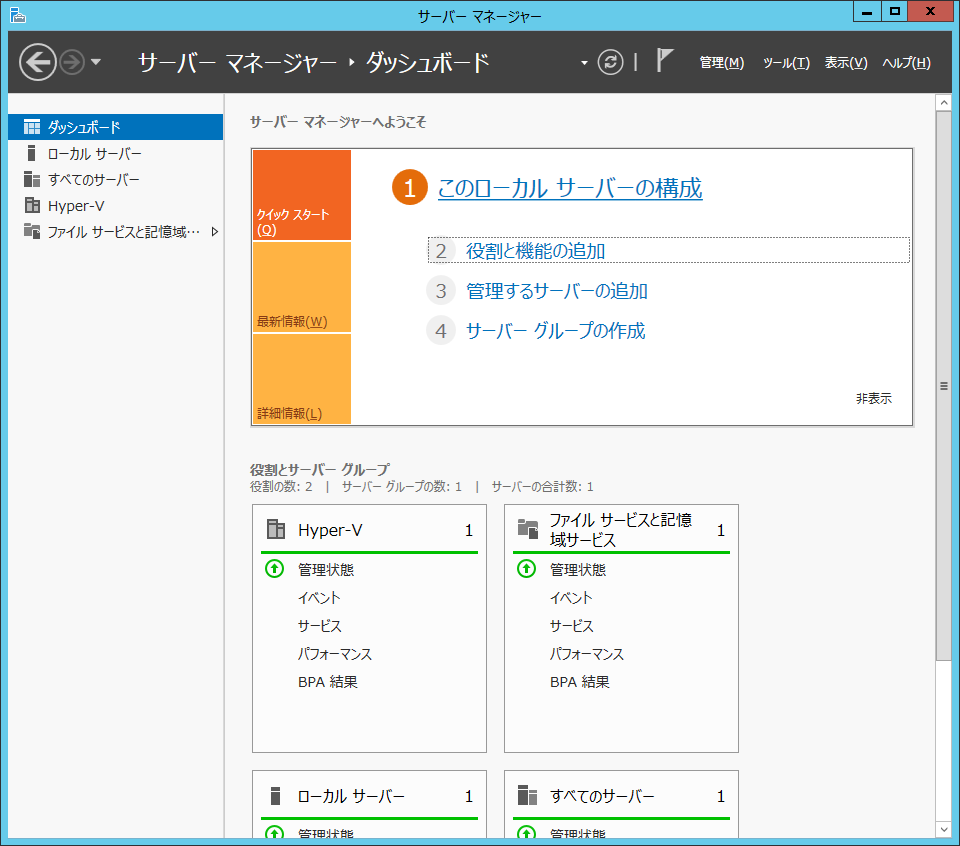Screen dimensions: 960x846
Task: Click the orange step 1 circle
Action: [410, 187]
